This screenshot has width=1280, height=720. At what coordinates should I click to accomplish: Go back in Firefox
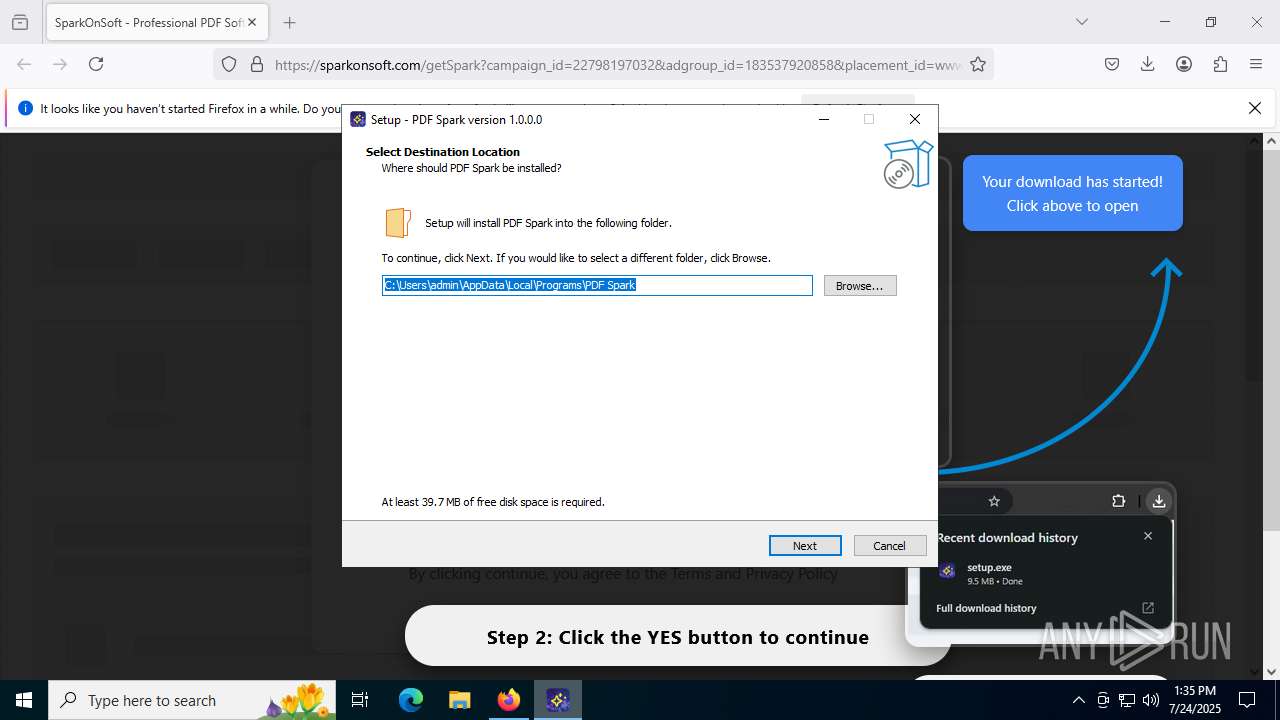(x=24, y=64)
